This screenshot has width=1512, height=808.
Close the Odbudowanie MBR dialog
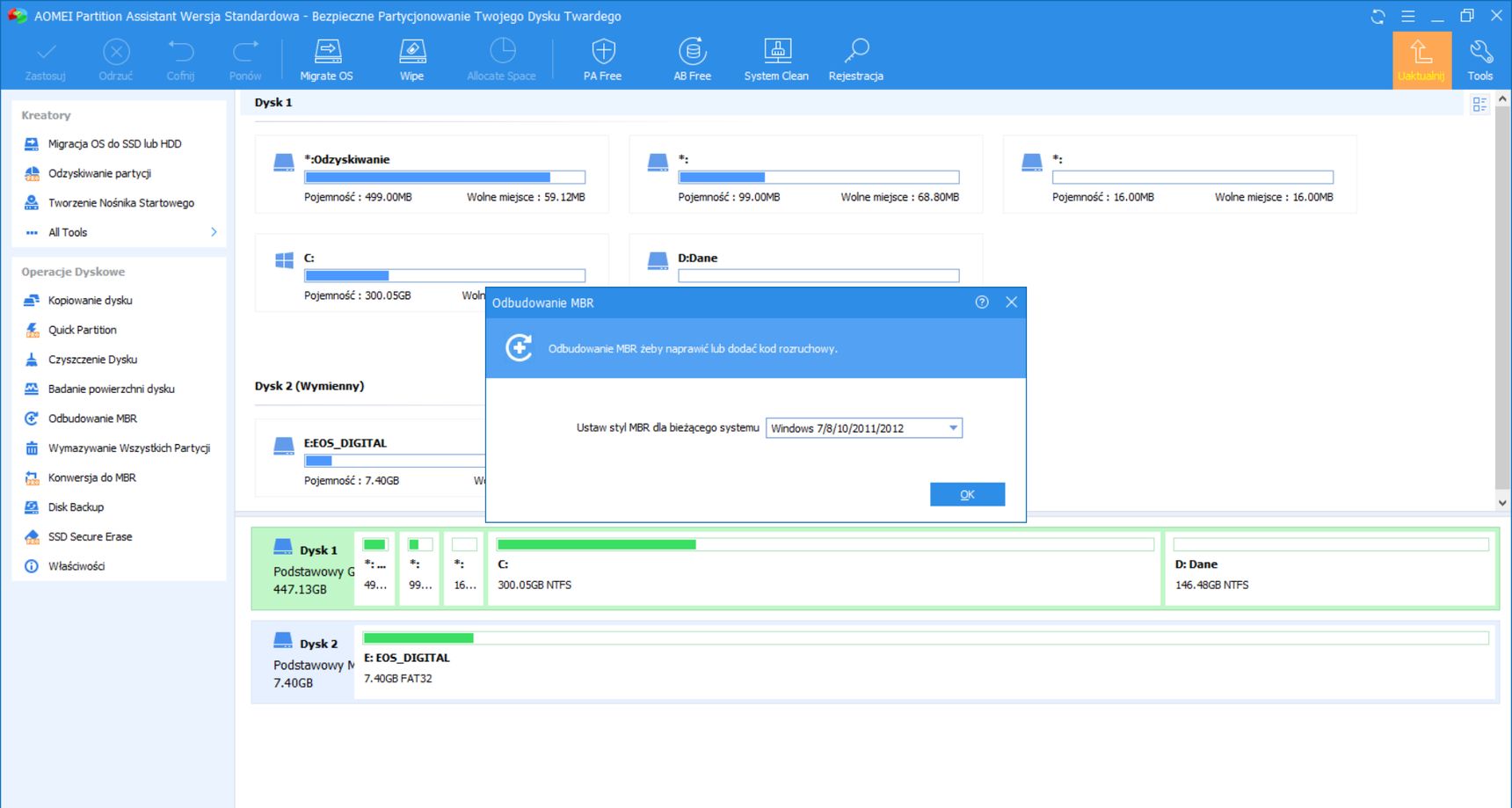[1012, 302]
